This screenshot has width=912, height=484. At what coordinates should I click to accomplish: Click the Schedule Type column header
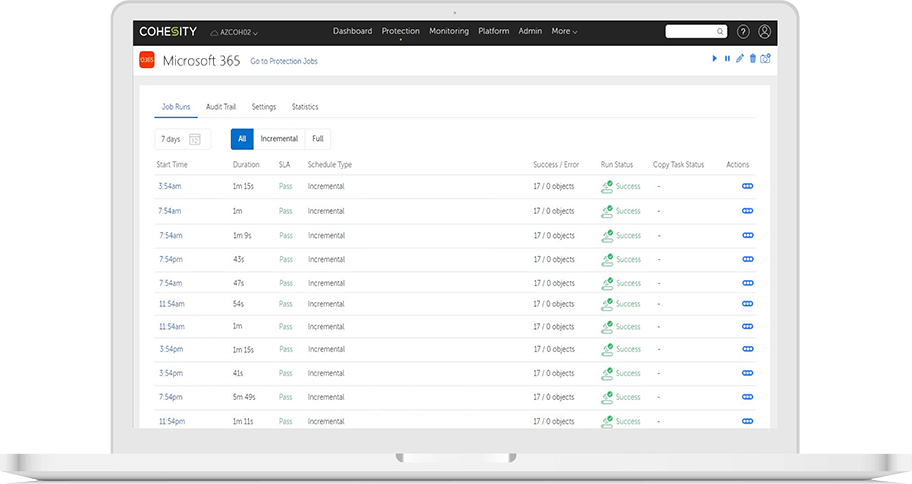click(330, 165)
